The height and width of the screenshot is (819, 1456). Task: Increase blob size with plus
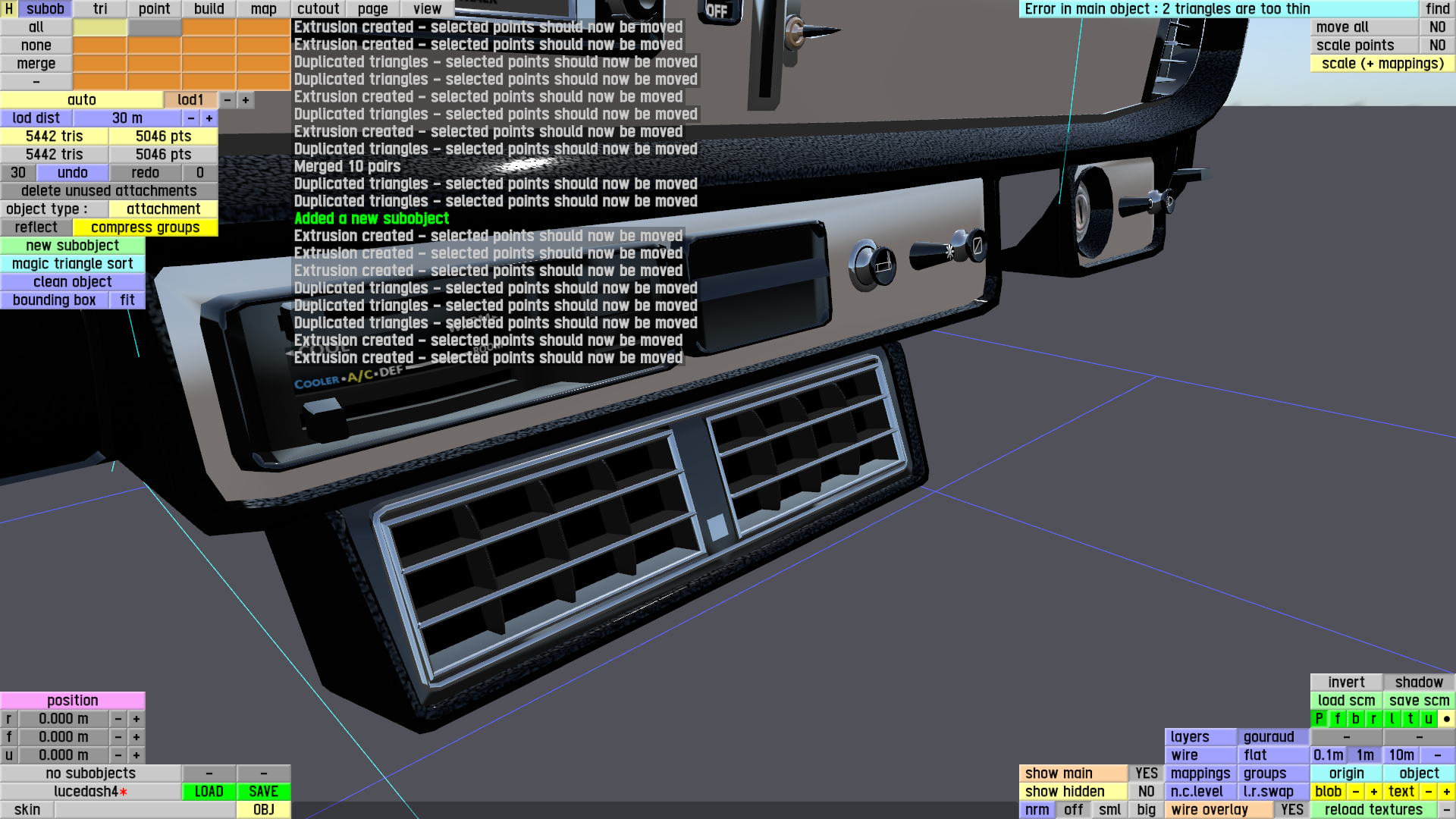(1373, 791)
